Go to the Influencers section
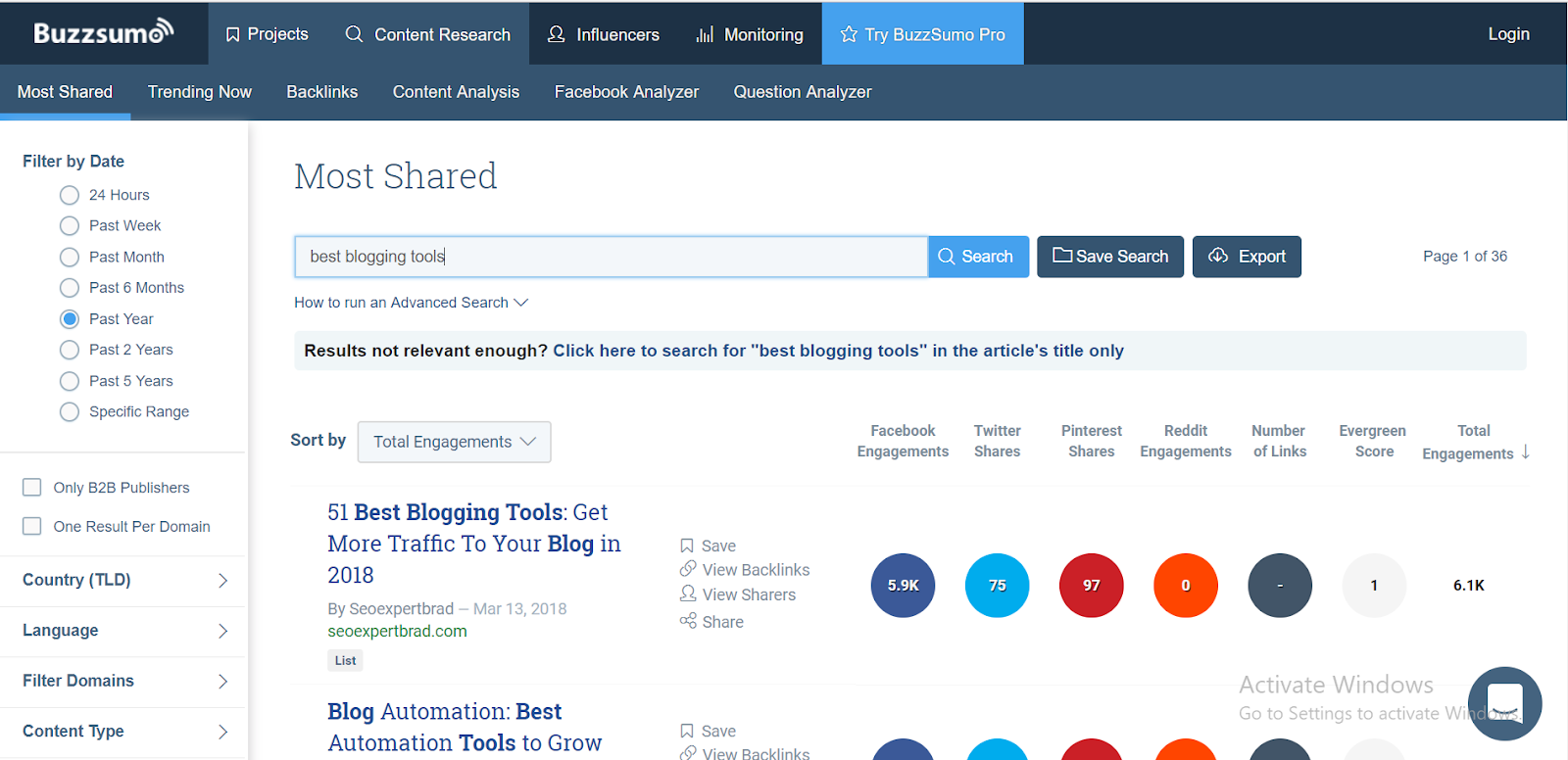The image size is (1568, 760). [x=604, y=34]
